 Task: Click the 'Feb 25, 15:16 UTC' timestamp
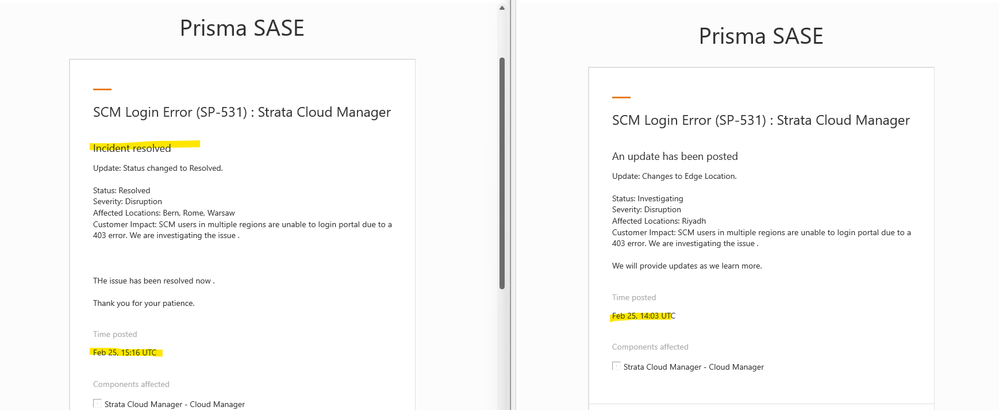pos(124,352)
